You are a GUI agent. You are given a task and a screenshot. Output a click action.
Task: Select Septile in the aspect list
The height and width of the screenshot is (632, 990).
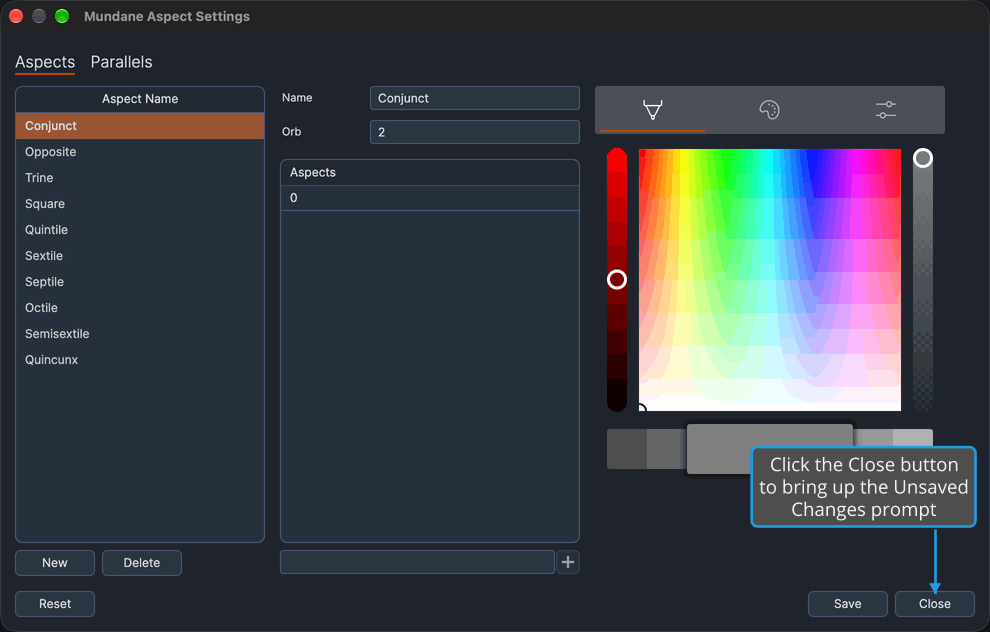pos(140,282)
